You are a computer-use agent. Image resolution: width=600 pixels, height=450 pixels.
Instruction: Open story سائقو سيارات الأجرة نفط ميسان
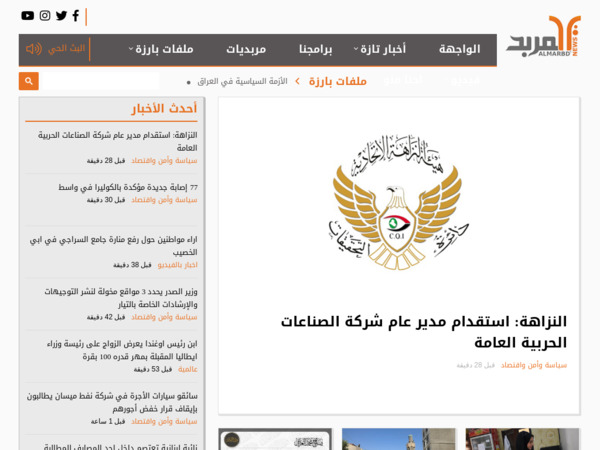tap(112, 402)
